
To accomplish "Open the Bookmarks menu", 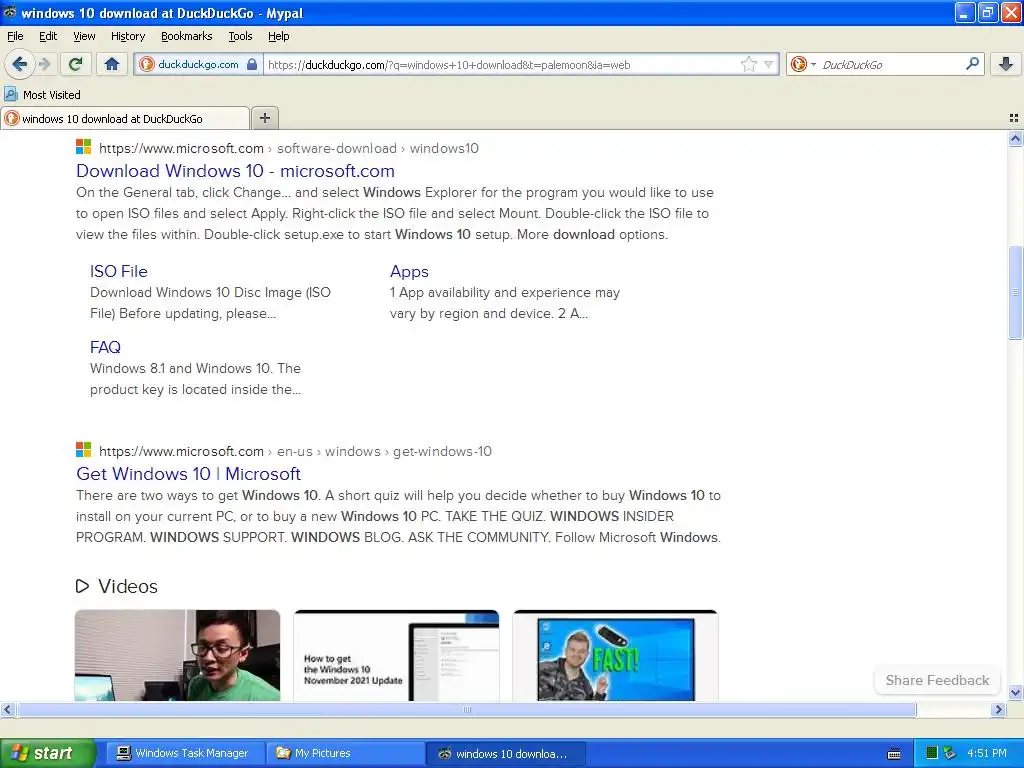I will tap(186, 36).
